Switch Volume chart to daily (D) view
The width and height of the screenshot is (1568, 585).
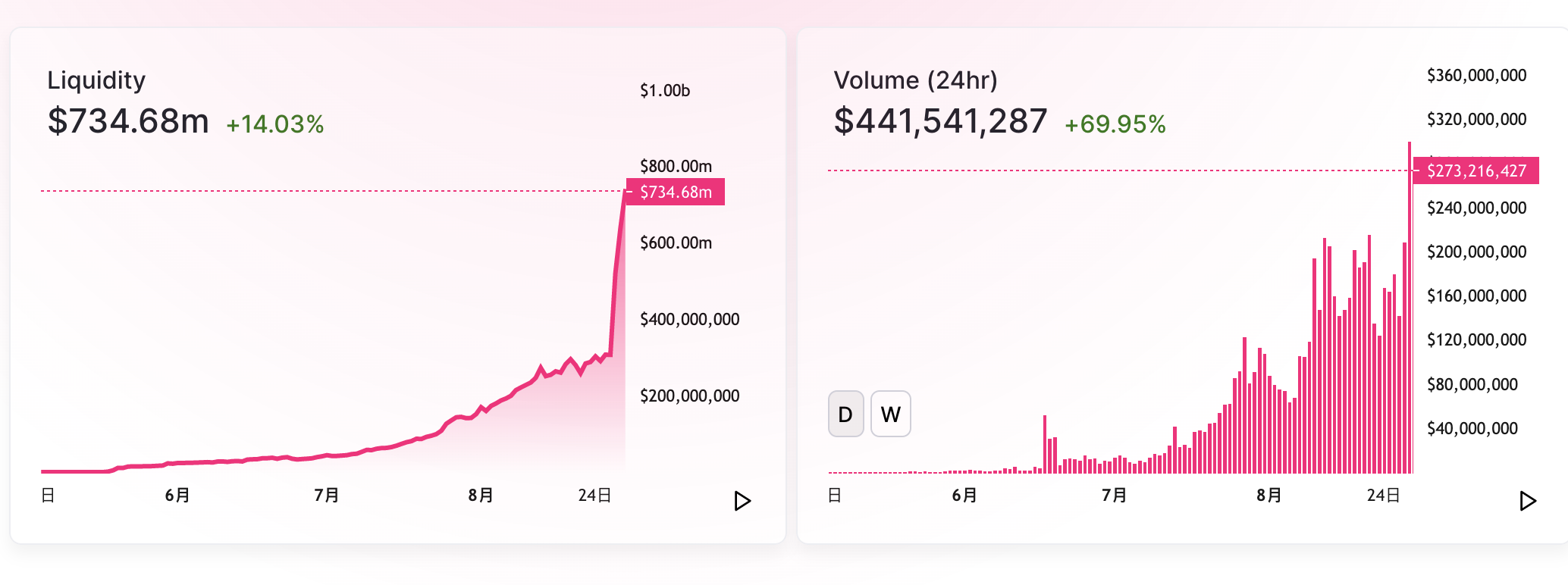tap(845, 414)
